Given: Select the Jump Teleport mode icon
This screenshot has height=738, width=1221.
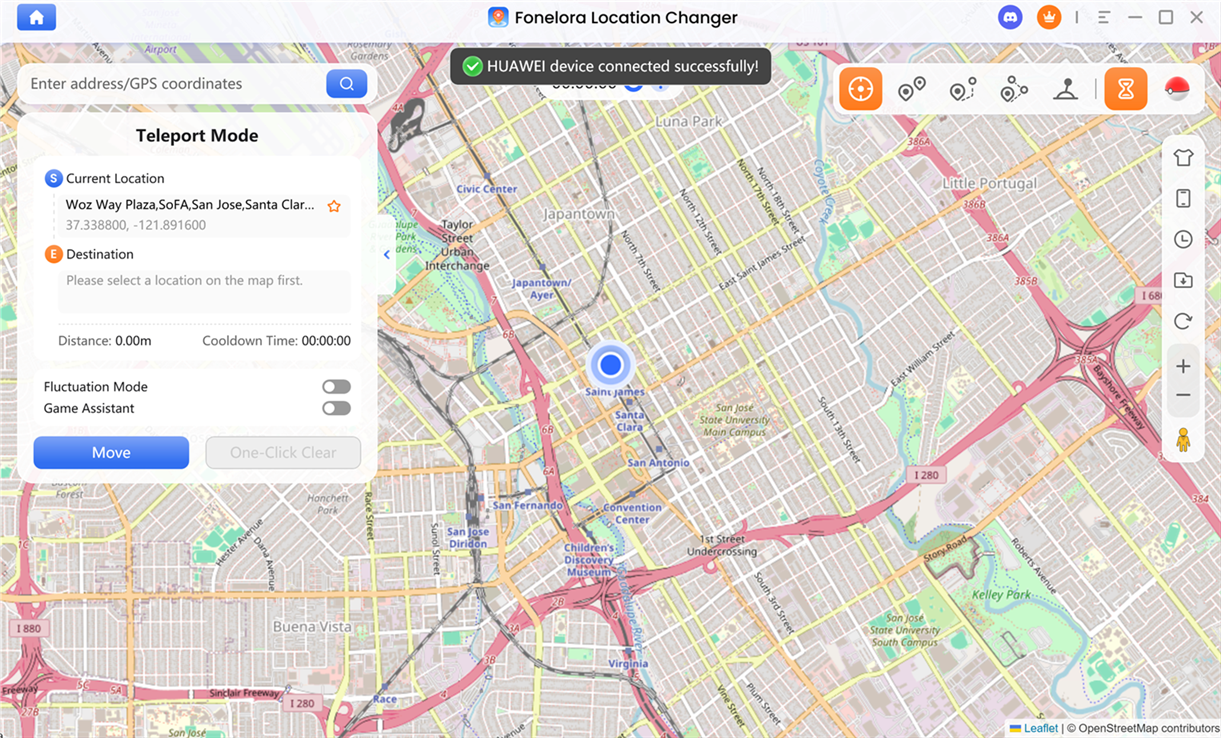Looking at the screenshot, I should [x=911, y=90].
